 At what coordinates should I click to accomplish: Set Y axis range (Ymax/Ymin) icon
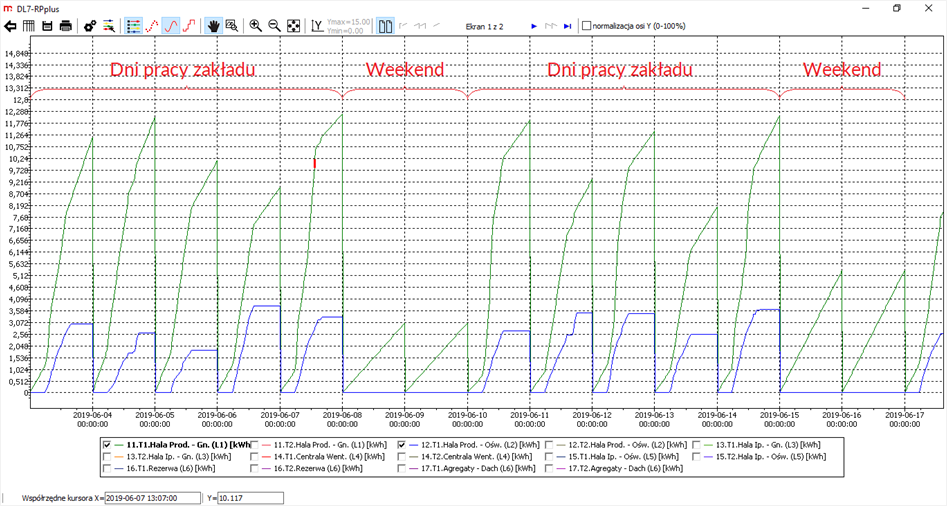pyautogui.click(x=317, y=26)
